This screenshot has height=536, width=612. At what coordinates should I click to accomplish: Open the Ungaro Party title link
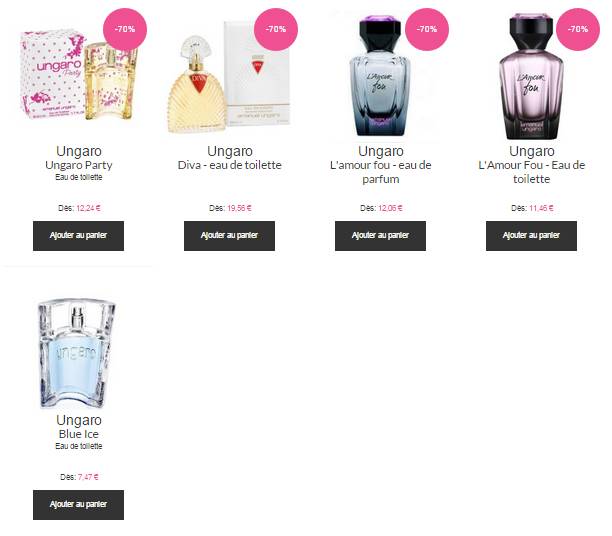[78, 165]
